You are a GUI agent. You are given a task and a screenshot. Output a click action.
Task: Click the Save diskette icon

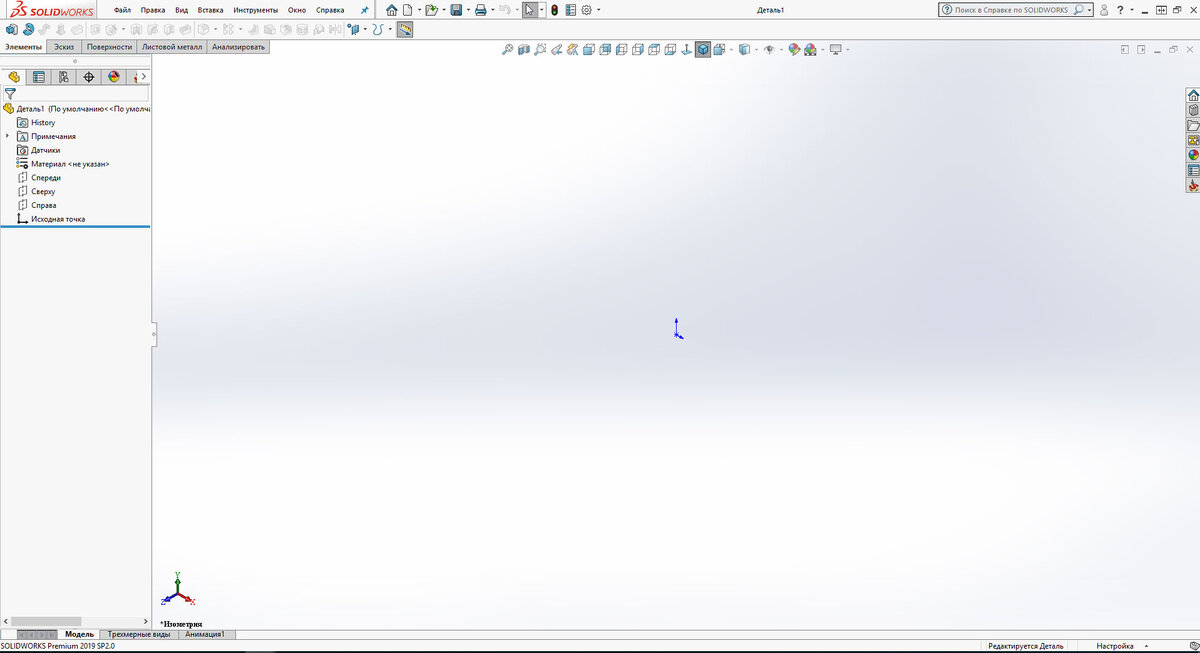click(456, 10)
